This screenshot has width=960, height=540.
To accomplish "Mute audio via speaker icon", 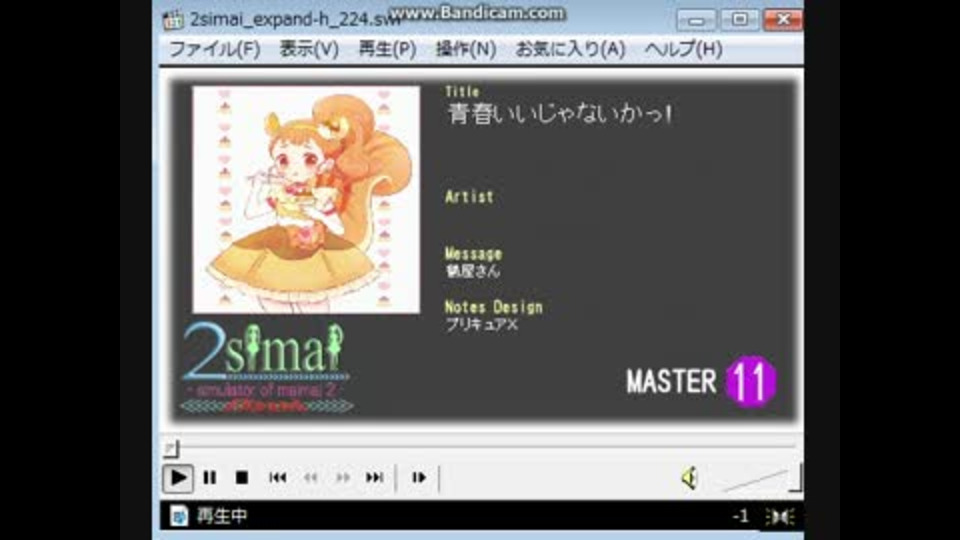I will 689,478.
